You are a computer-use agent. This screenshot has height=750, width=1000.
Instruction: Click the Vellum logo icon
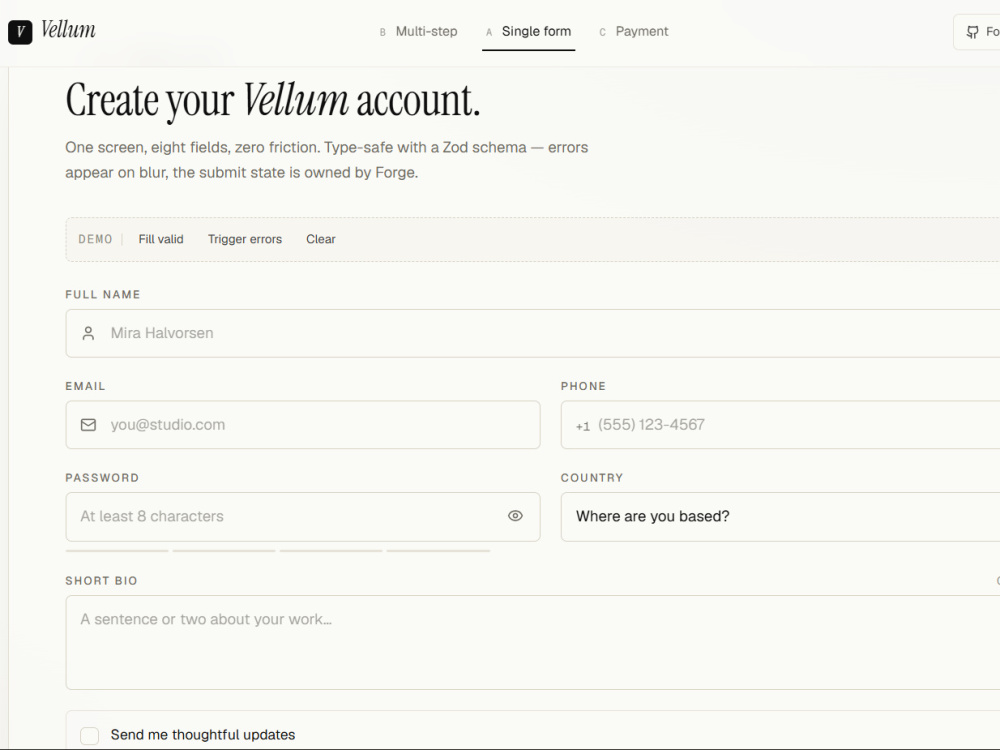click(20, 32)
